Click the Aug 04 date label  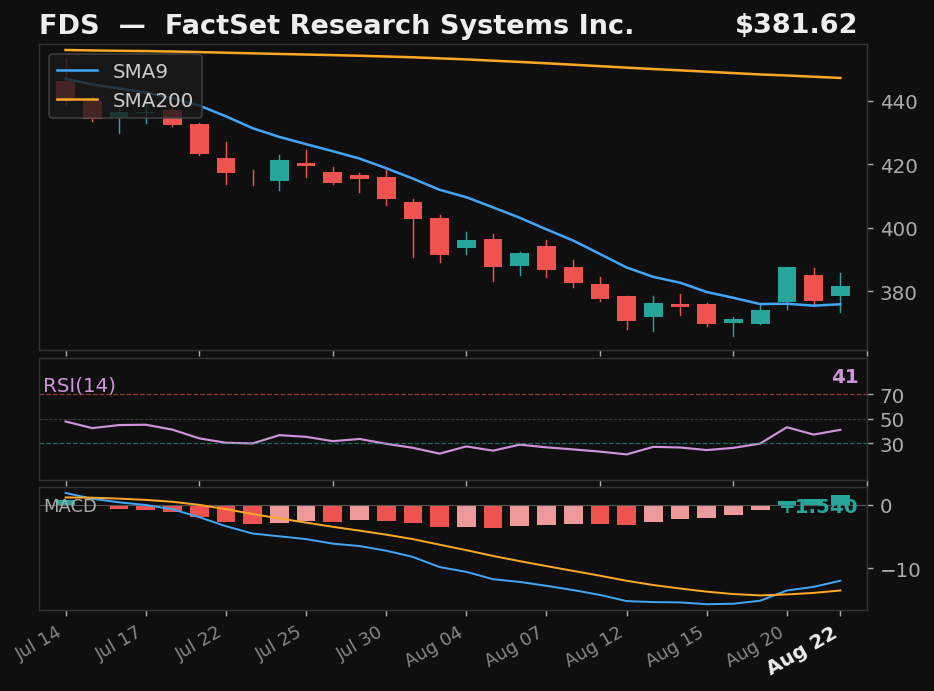tap(435, 646)
